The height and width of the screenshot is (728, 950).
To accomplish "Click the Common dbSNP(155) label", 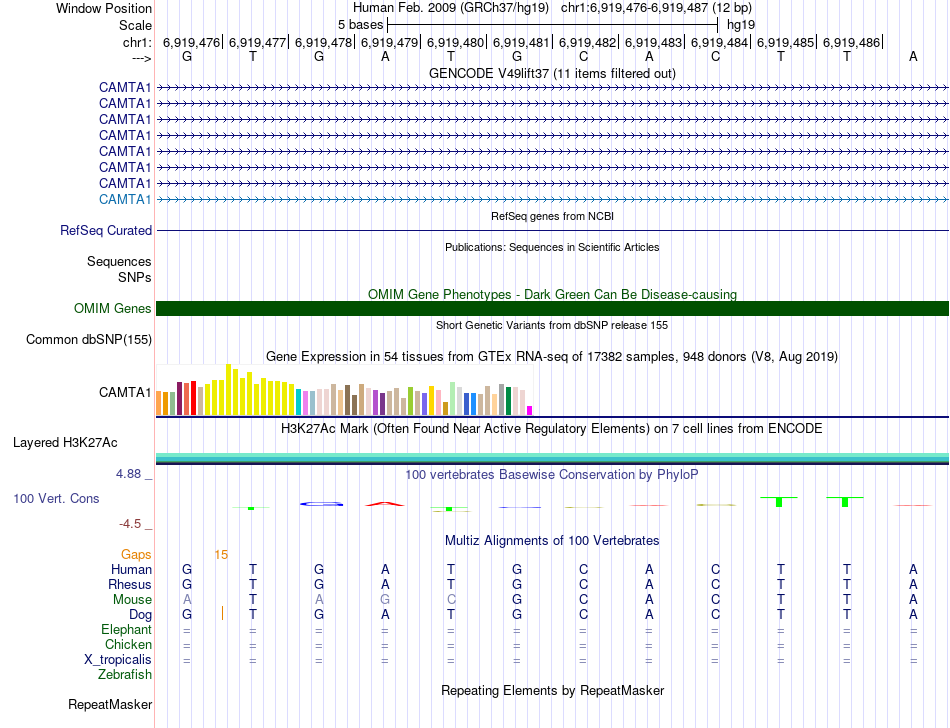I will point(89,340).
